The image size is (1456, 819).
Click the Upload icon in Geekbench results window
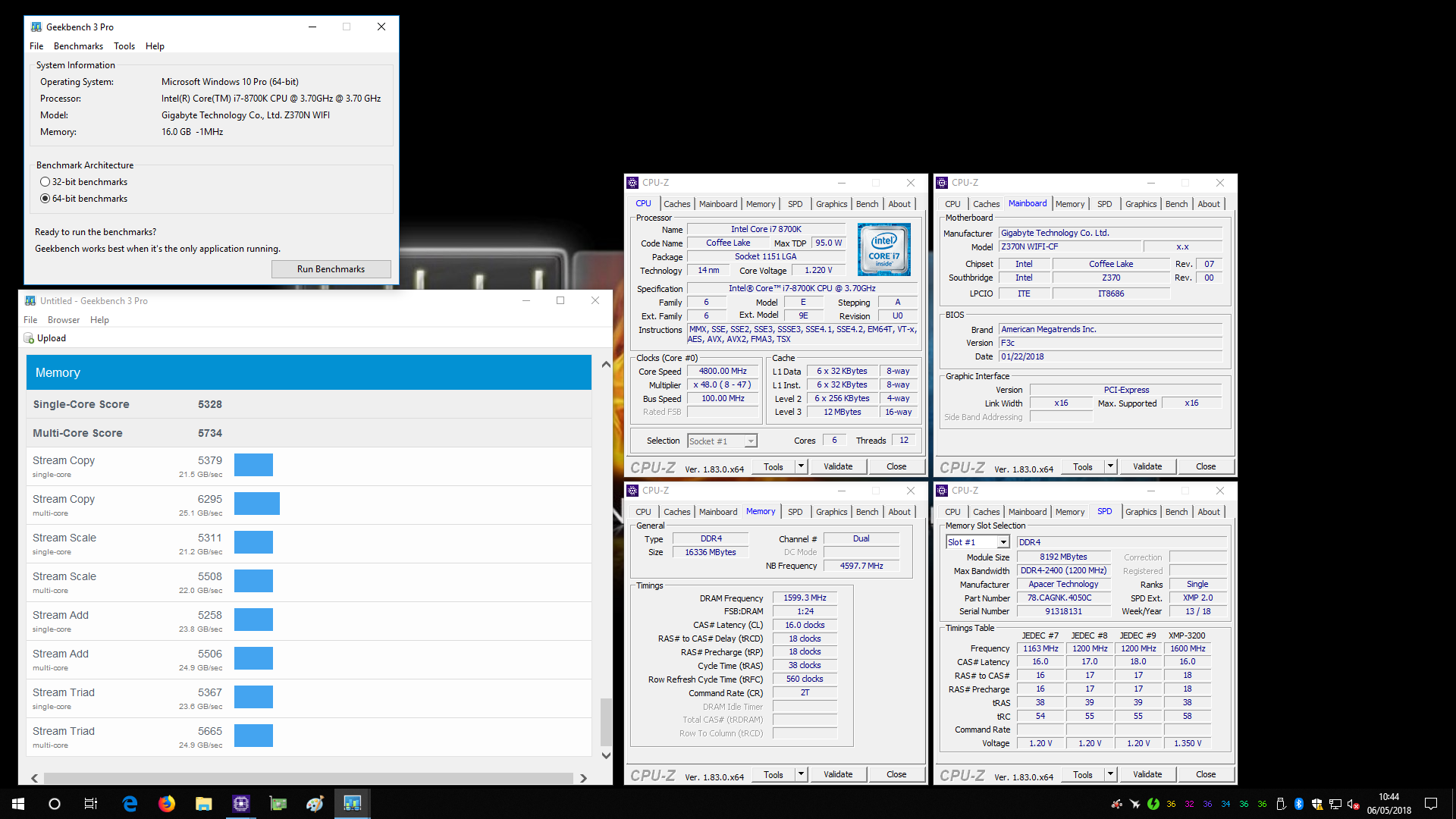(29, 338)
